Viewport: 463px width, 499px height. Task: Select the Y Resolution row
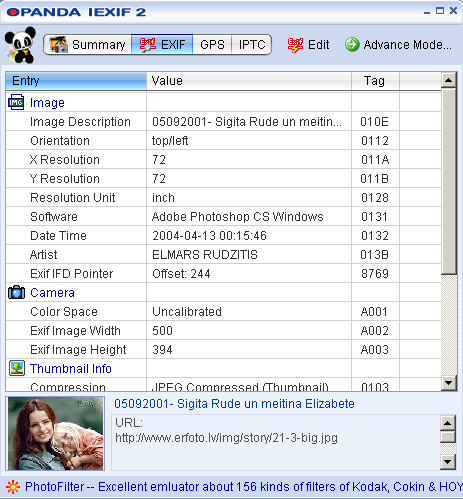tap(223, 178)
